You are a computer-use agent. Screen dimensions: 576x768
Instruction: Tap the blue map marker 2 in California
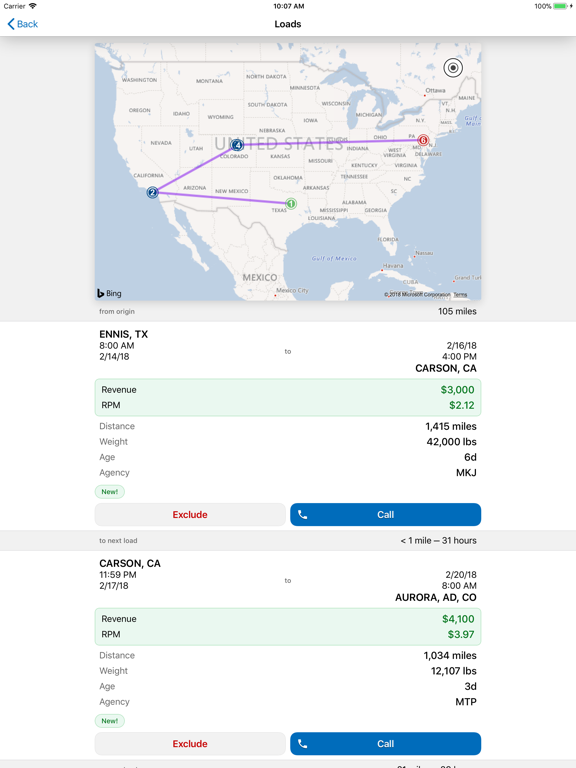(x=152, y=192)
